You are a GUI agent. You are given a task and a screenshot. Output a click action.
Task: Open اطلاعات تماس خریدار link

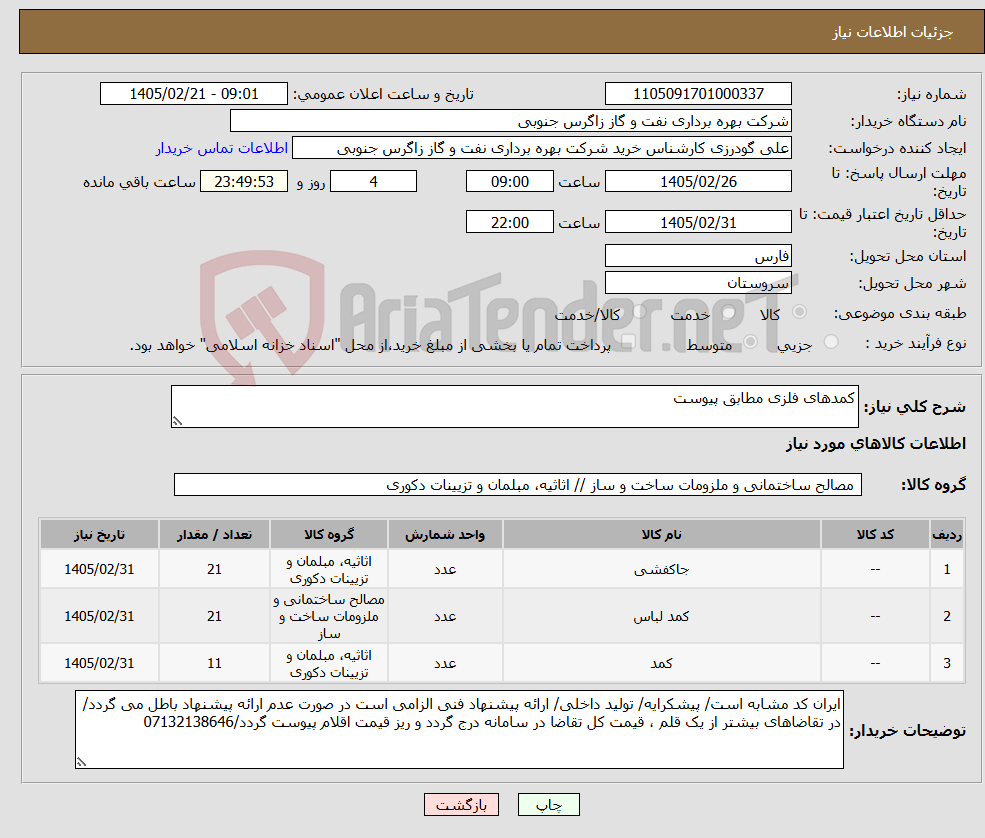(222, 148)
